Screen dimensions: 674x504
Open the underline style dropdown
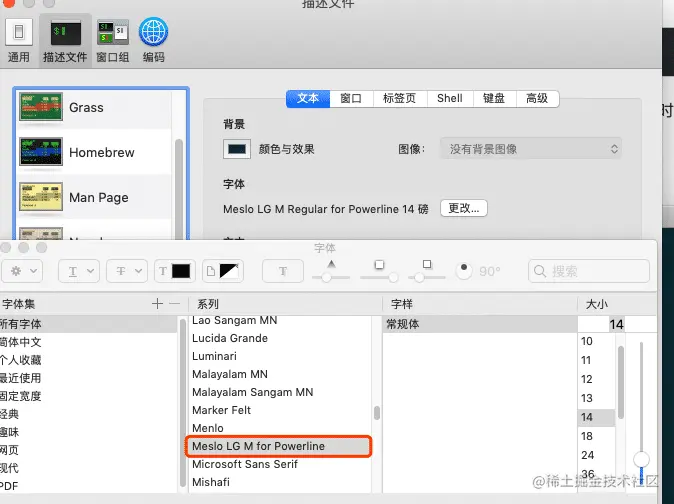[79, 271]
